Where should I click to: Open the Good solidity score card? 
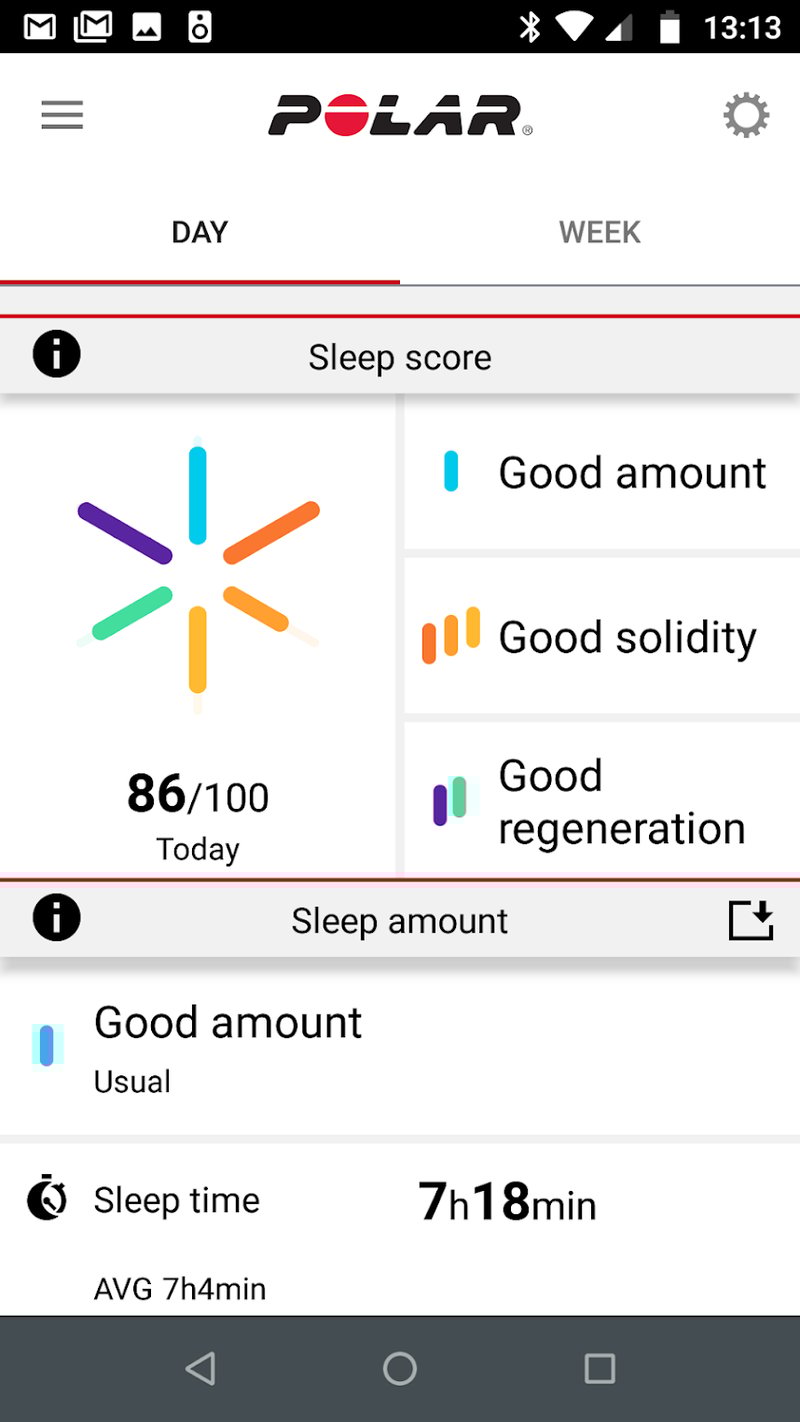click(x=602, y=636)
